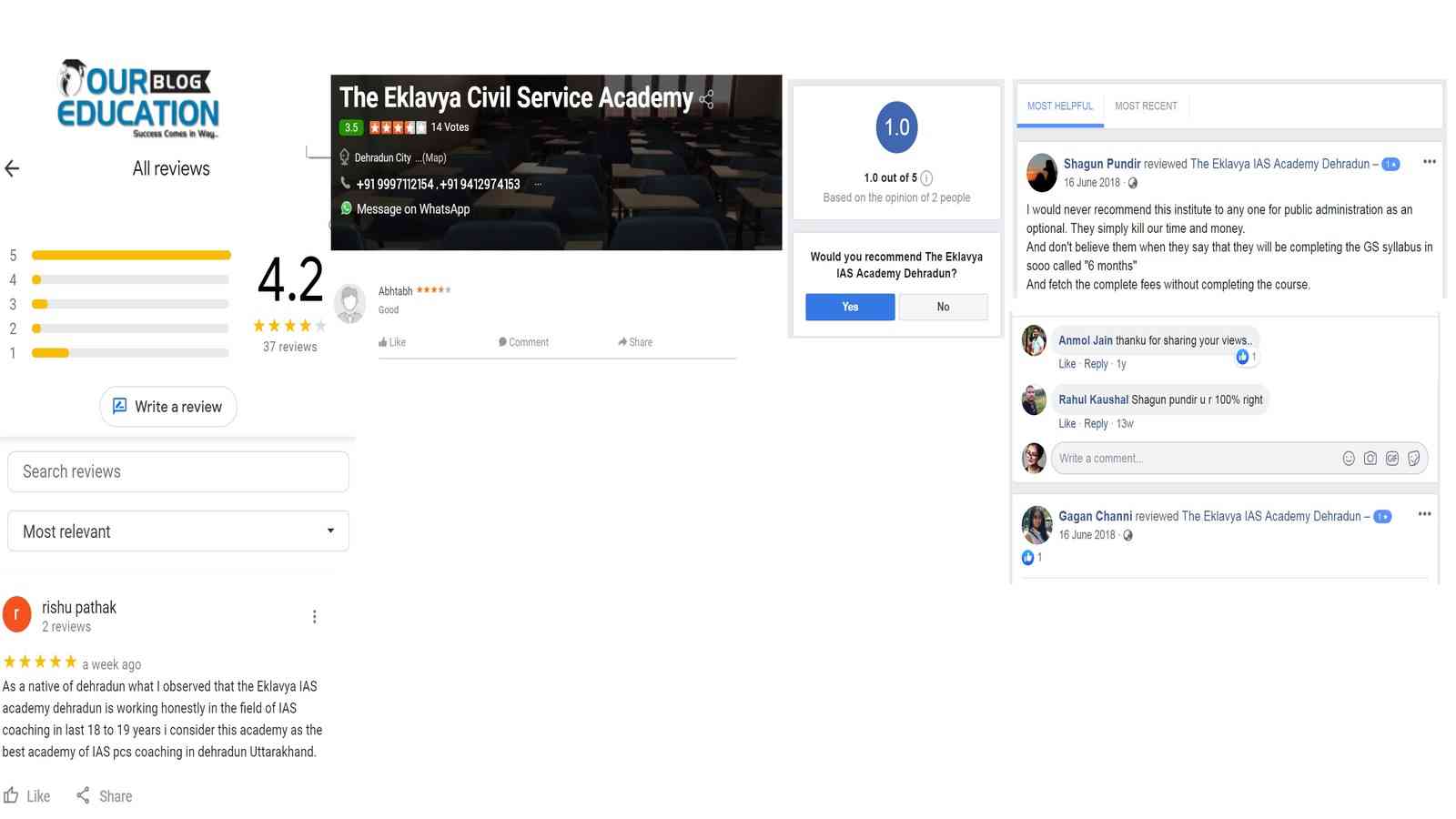
Task: Click the info icon beside 1.0 out of 5
Action: (x=926, y=178)
